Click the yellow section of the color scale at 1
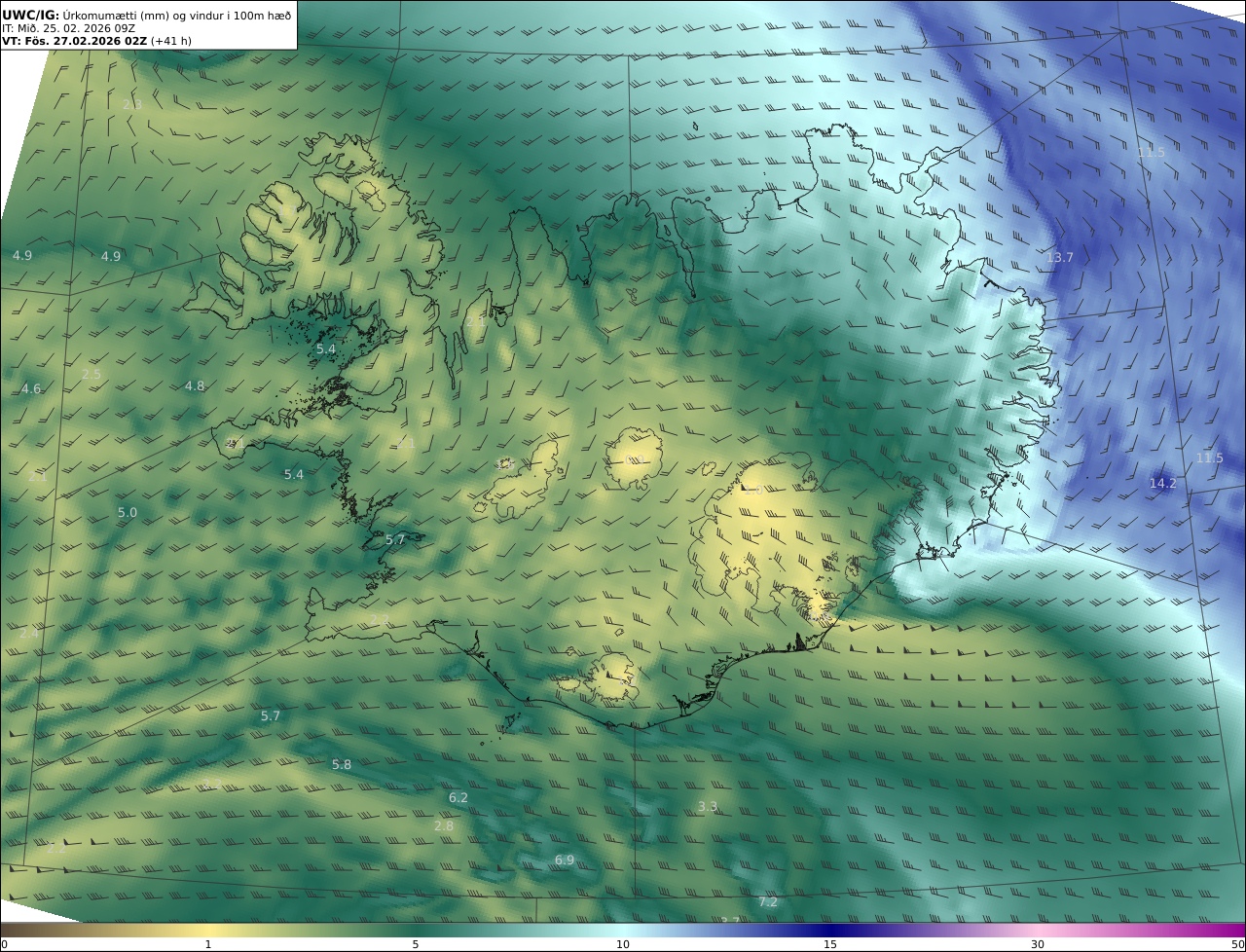The image size is (1246, 952). (x=207, y=931)
